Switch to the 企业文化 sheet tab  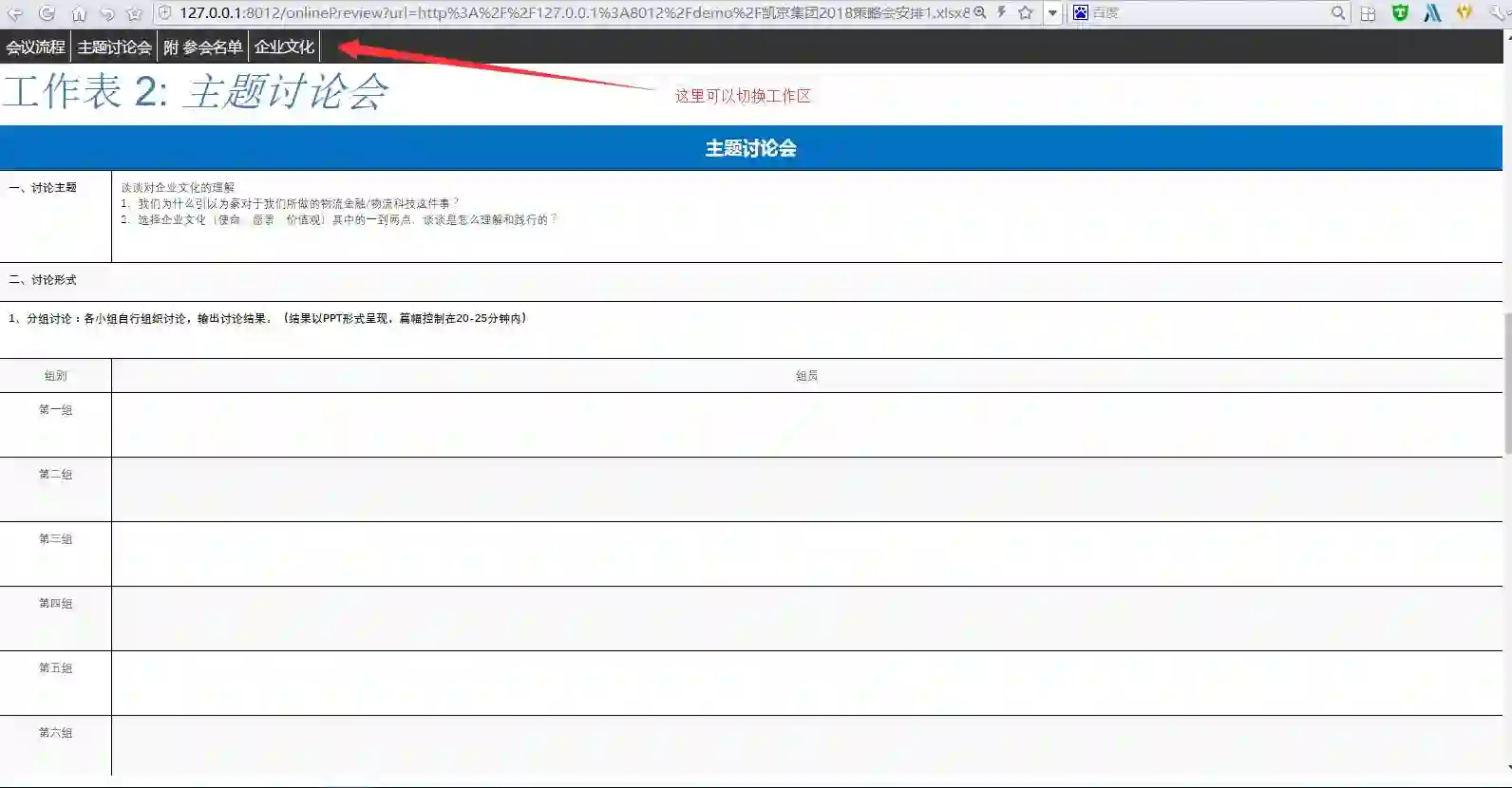[284, 47]
